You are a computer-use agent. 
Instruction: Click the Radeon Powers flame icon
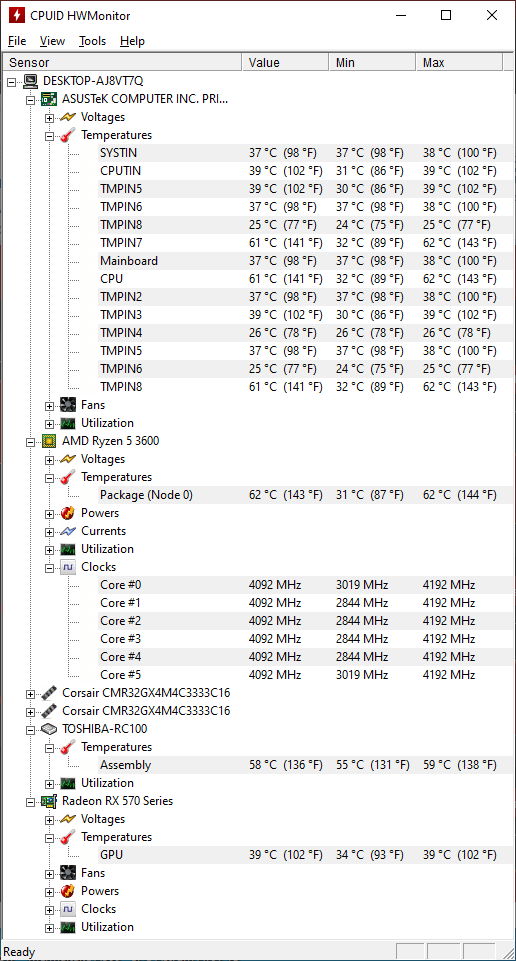(68, 891)
